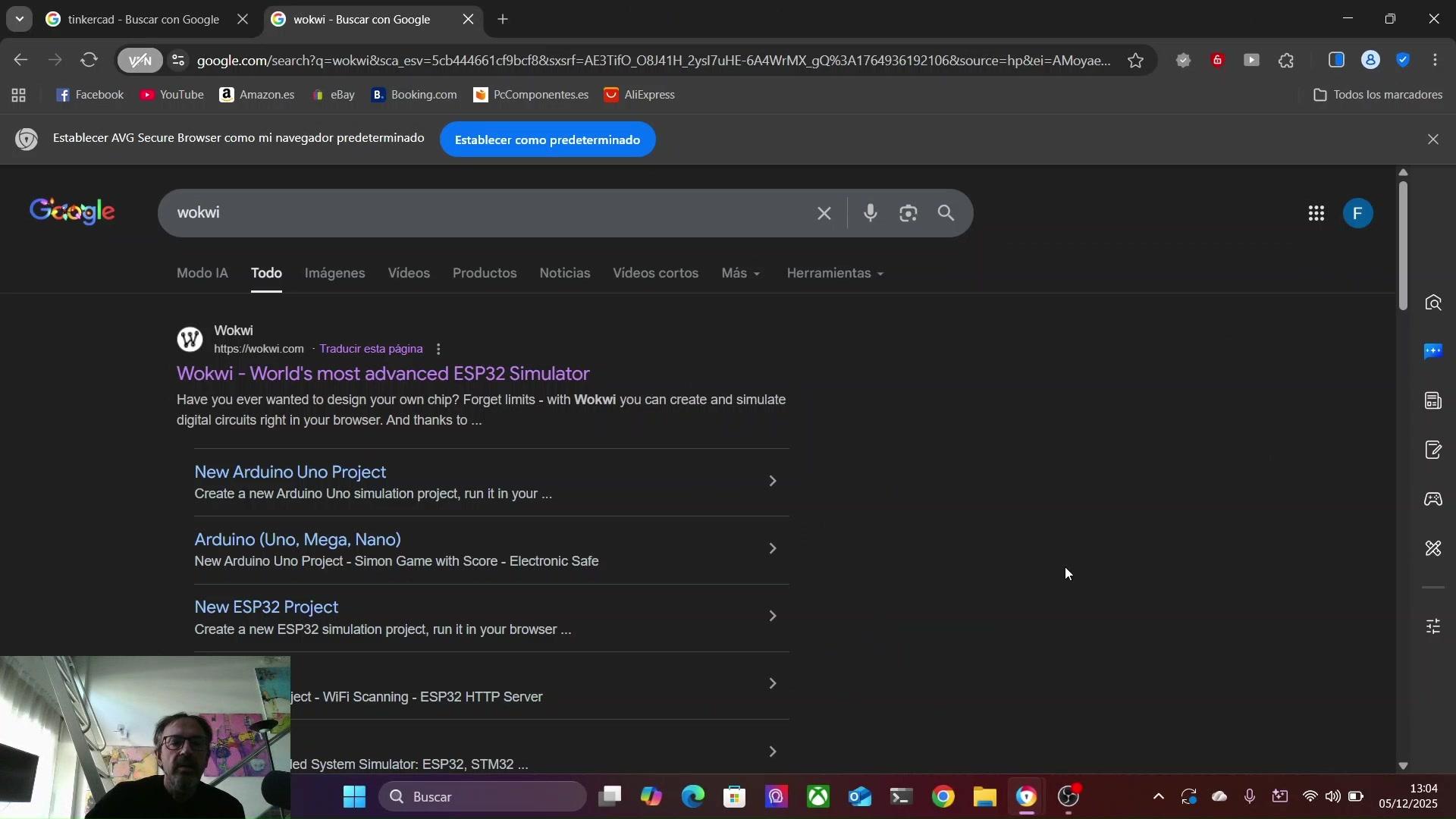1456x819 pixels.
Task: Open the browser extensions puzzle icon
Action: [1287, 61]
